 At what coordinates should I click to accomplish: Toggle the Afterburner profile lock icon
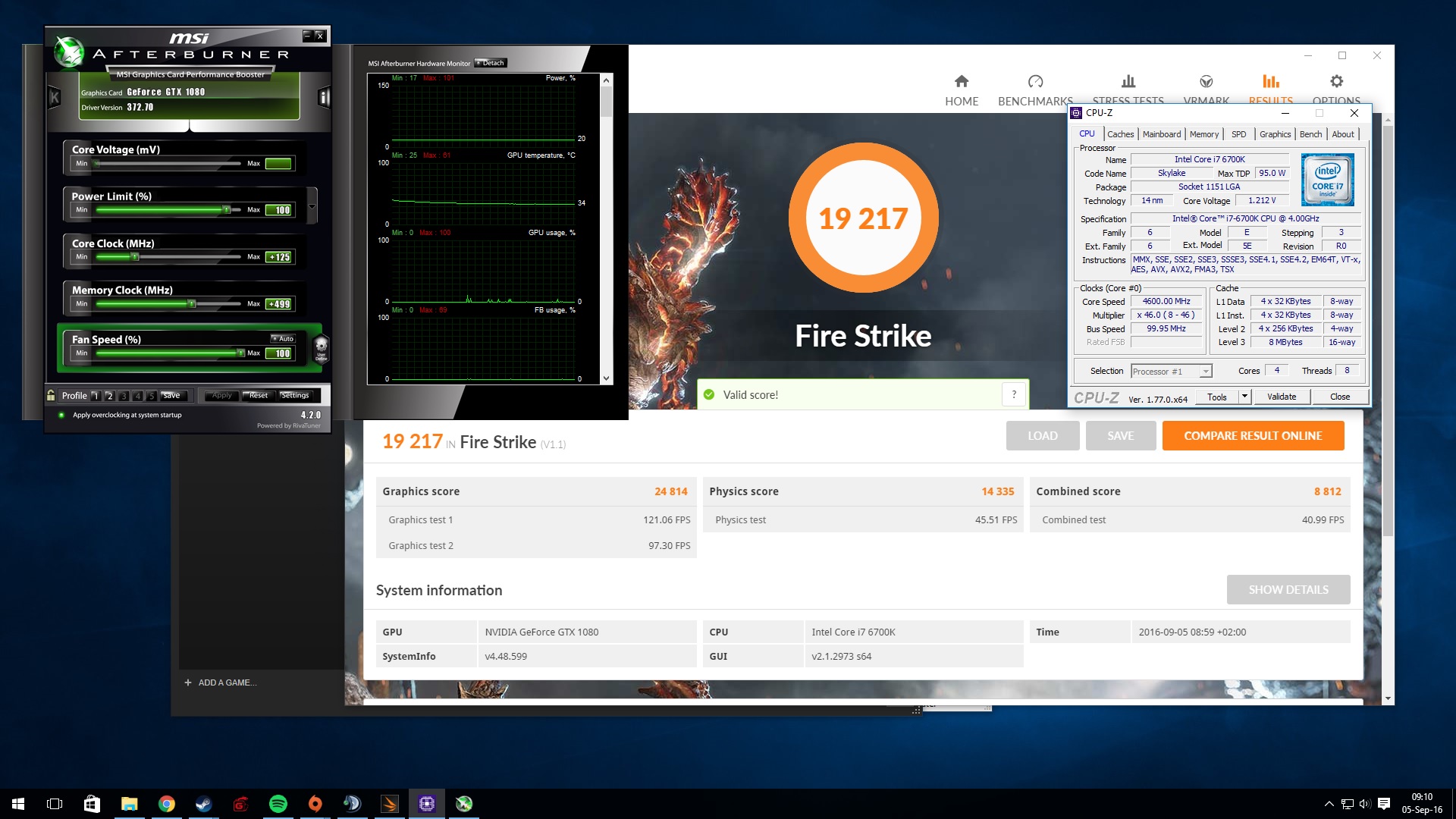tap(51, 395)
